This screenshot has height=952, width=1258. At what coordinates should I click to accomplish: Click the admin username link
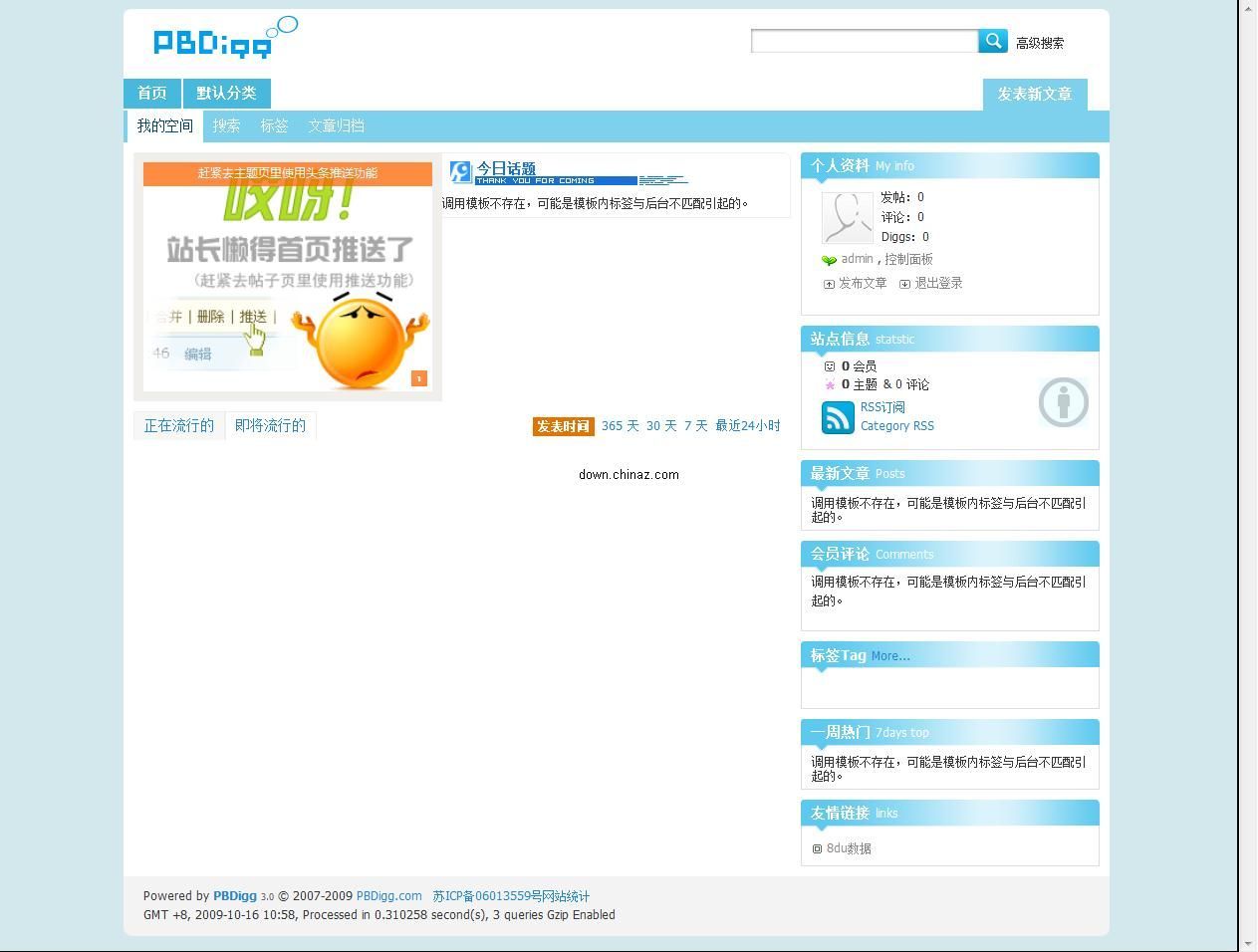857,259
